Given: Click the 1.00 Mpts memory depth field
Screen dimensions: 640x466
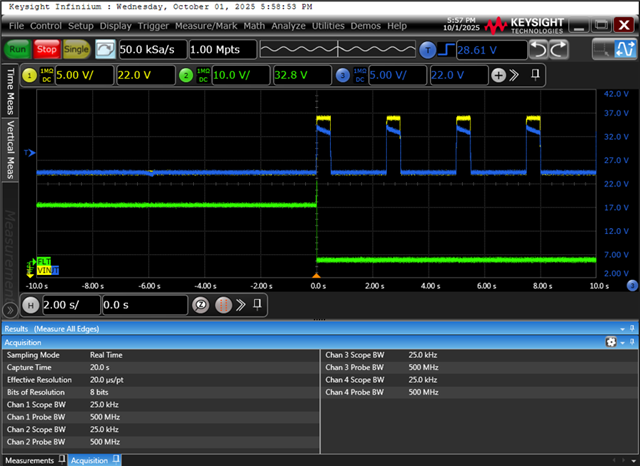Looking at the screenshot, I should point(223,50).
